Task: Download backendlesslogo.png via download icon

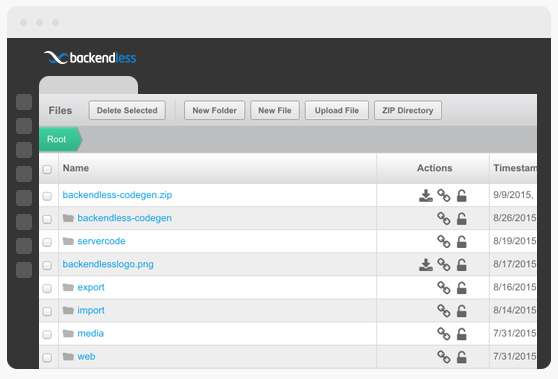Action: coord(426,265)
